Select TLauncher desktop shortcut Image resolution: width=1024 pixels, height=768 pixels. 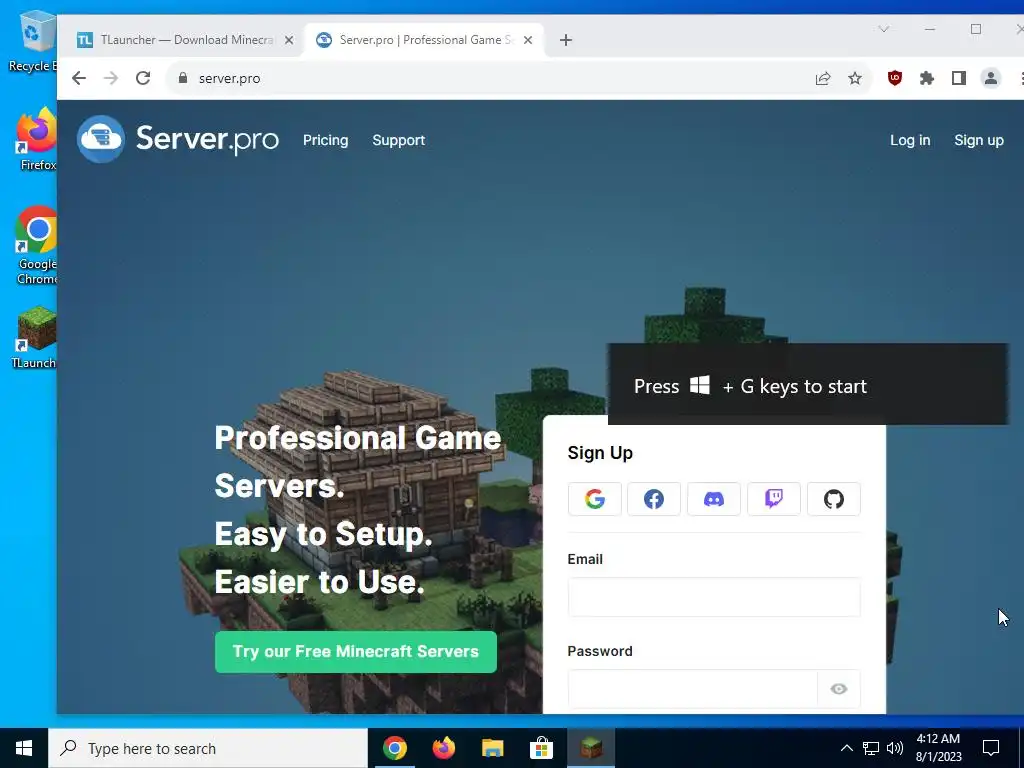coord(35,338)
